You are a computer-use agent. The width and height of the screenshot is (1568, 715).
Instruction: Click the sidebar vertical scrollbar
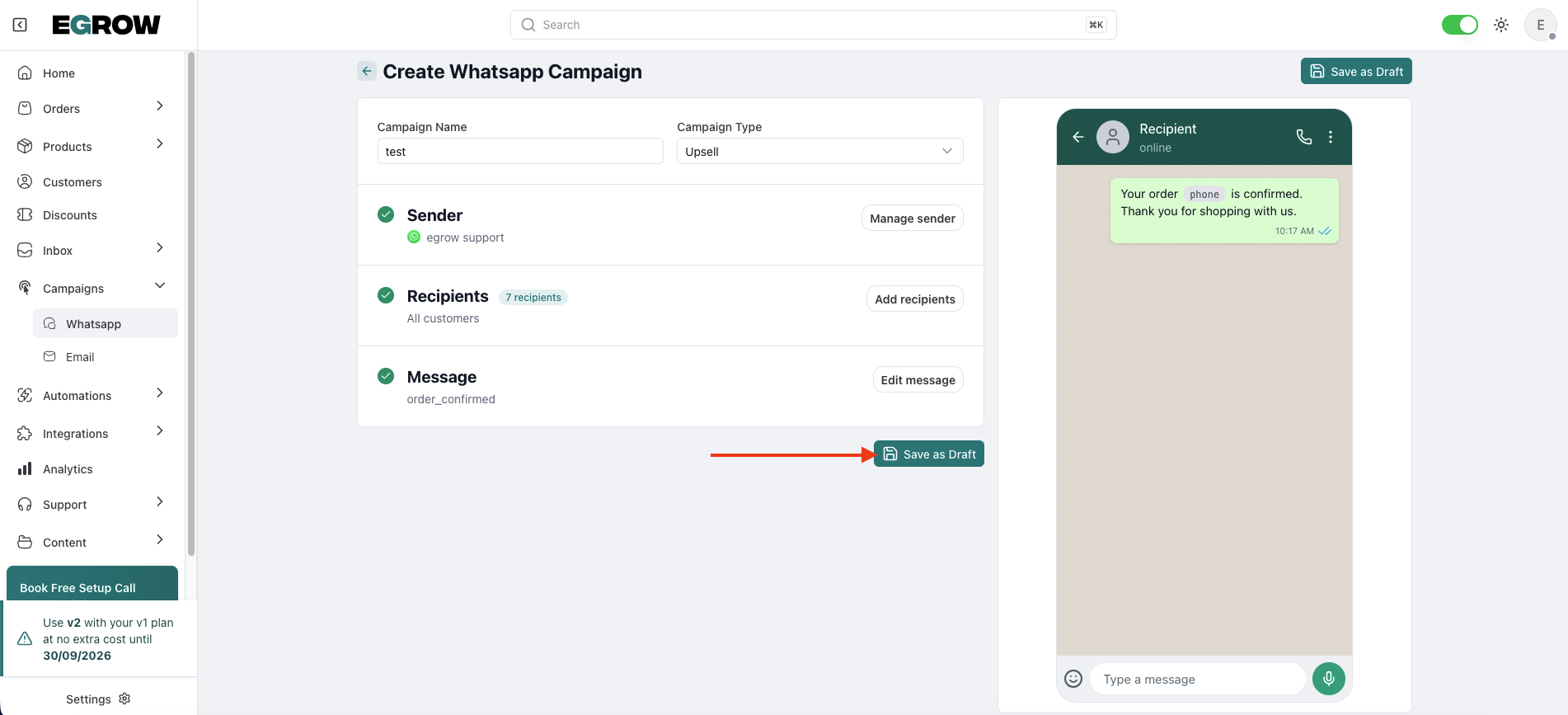(191, 305)
